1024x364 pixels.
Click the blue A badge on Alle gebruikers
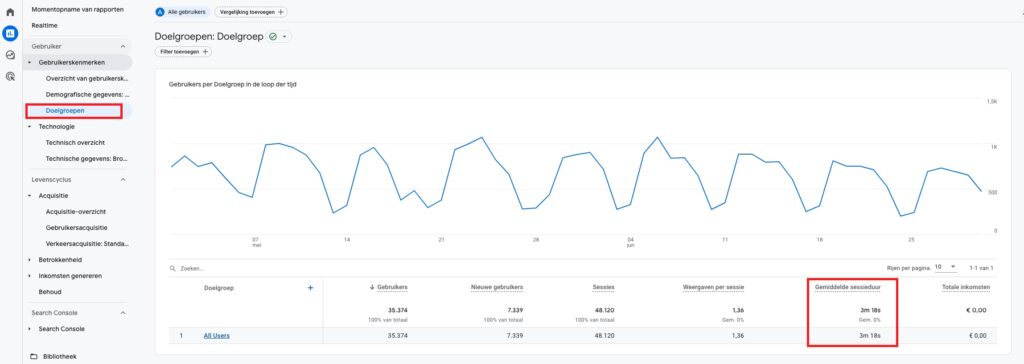160,12
